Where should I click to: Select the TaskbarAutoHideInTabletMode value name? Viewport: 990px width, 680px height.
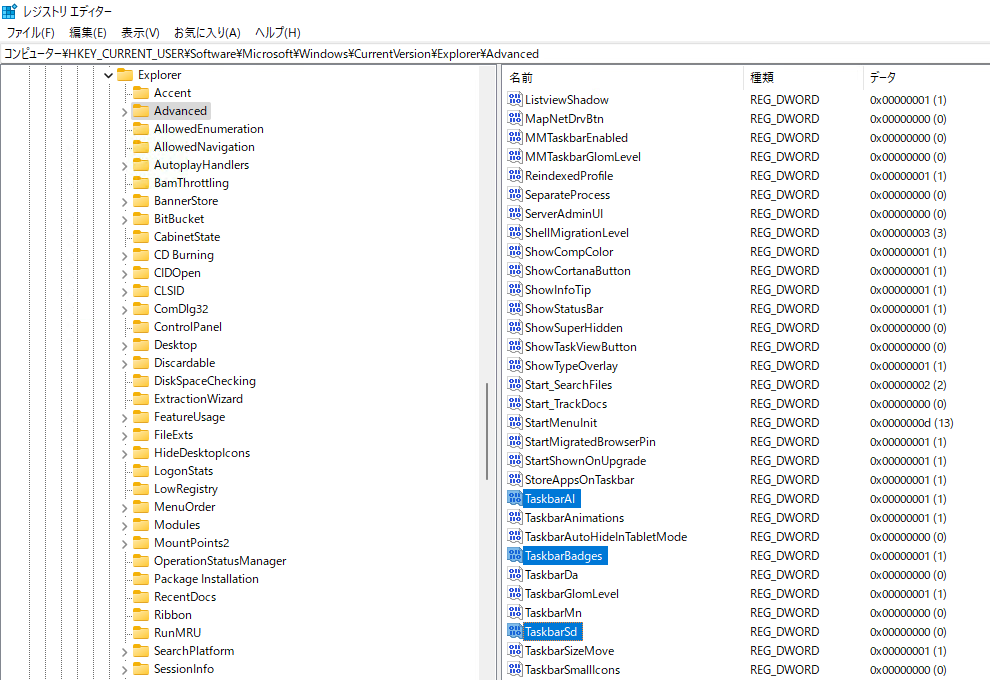pos(606,537)
